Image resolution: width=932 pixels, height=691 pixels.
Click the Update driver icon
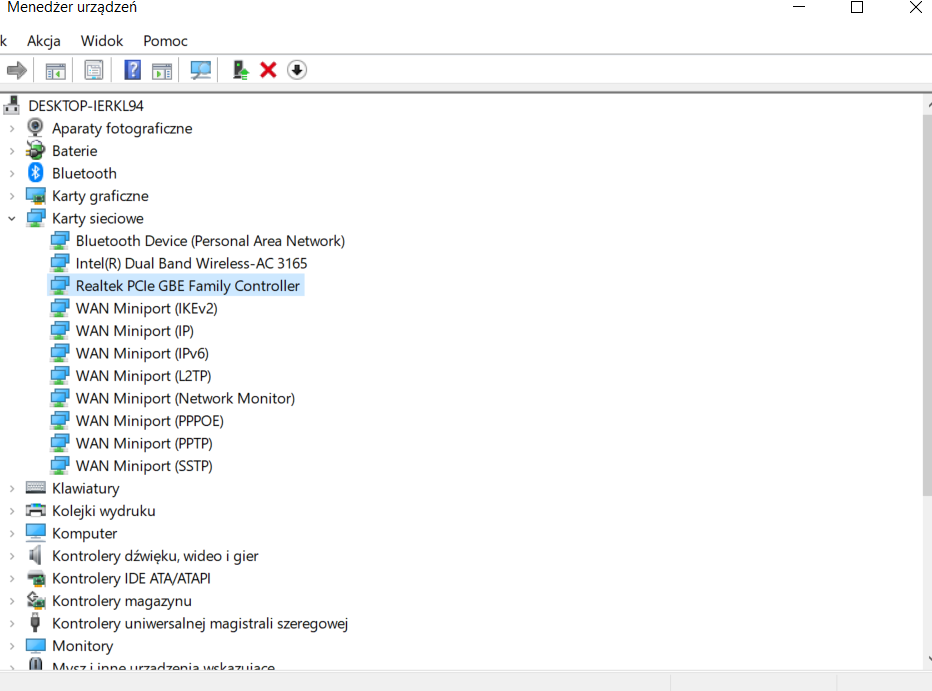click(239, 70)
